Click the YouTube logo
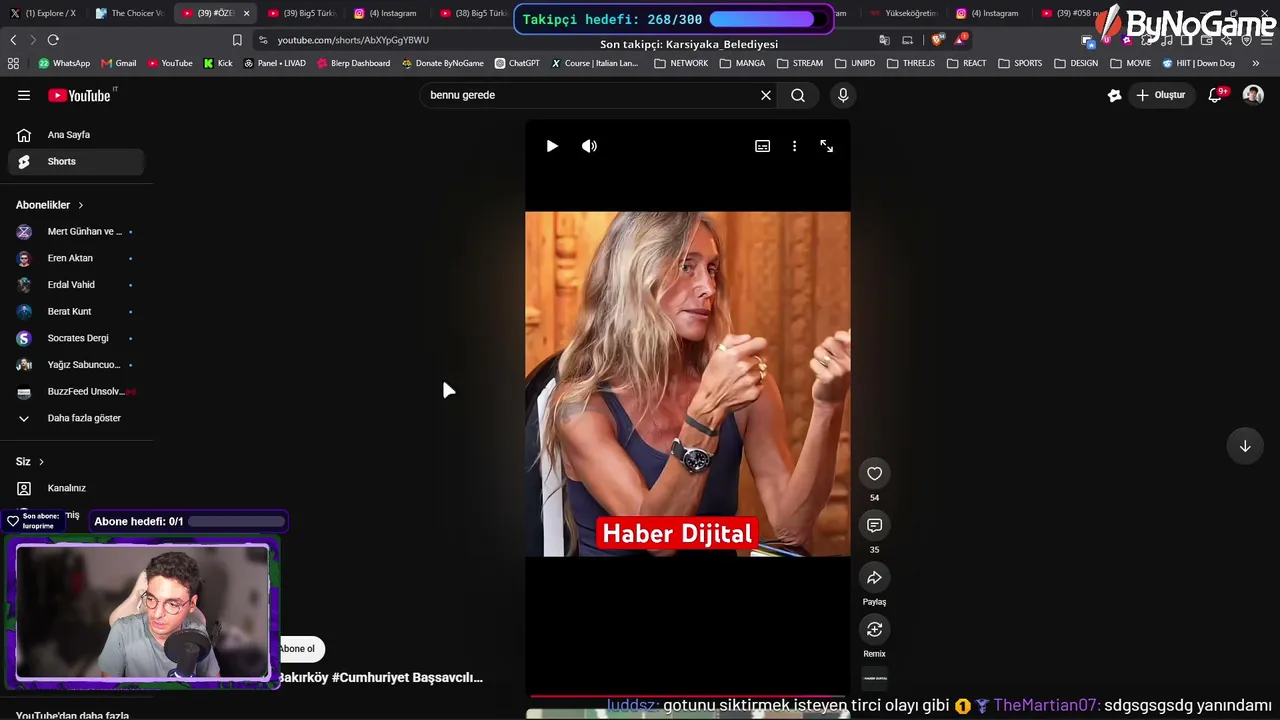Screen dimensions: 1280x720 (x=79, y=95)
